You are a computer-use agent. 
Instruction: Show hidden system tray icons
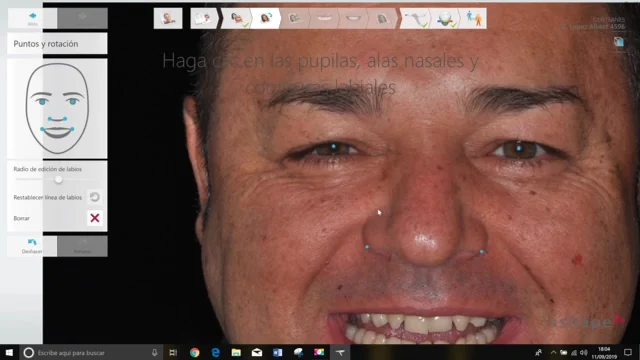[553, 353]
